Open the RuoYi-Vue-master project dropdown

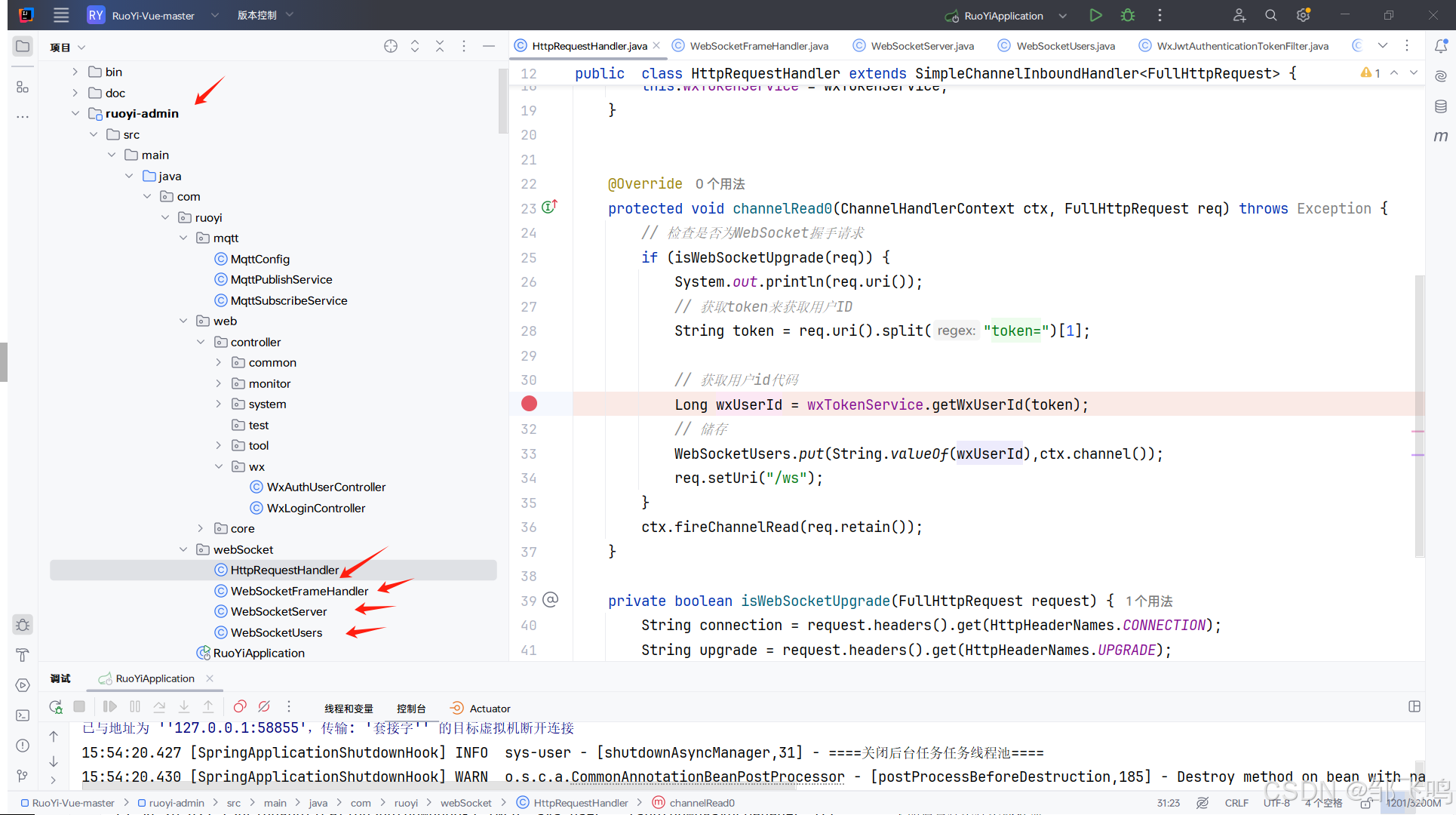154,15
